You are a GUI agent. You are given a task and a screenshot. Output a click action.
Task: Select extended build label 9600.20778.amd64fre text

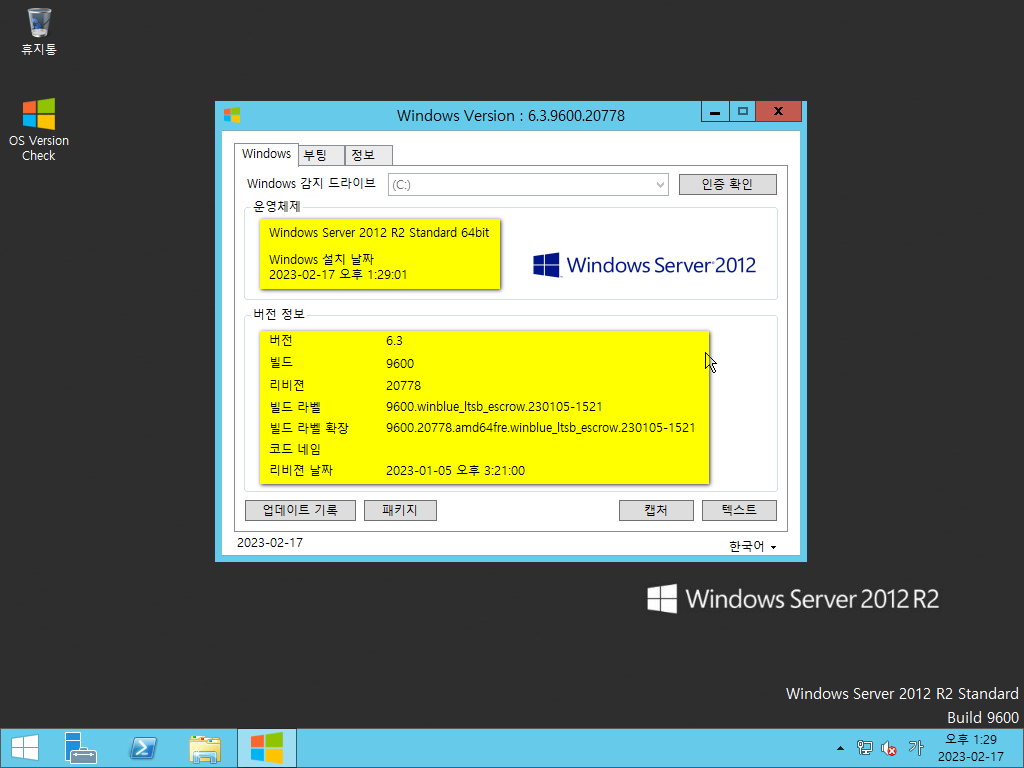tap(540, 428)
